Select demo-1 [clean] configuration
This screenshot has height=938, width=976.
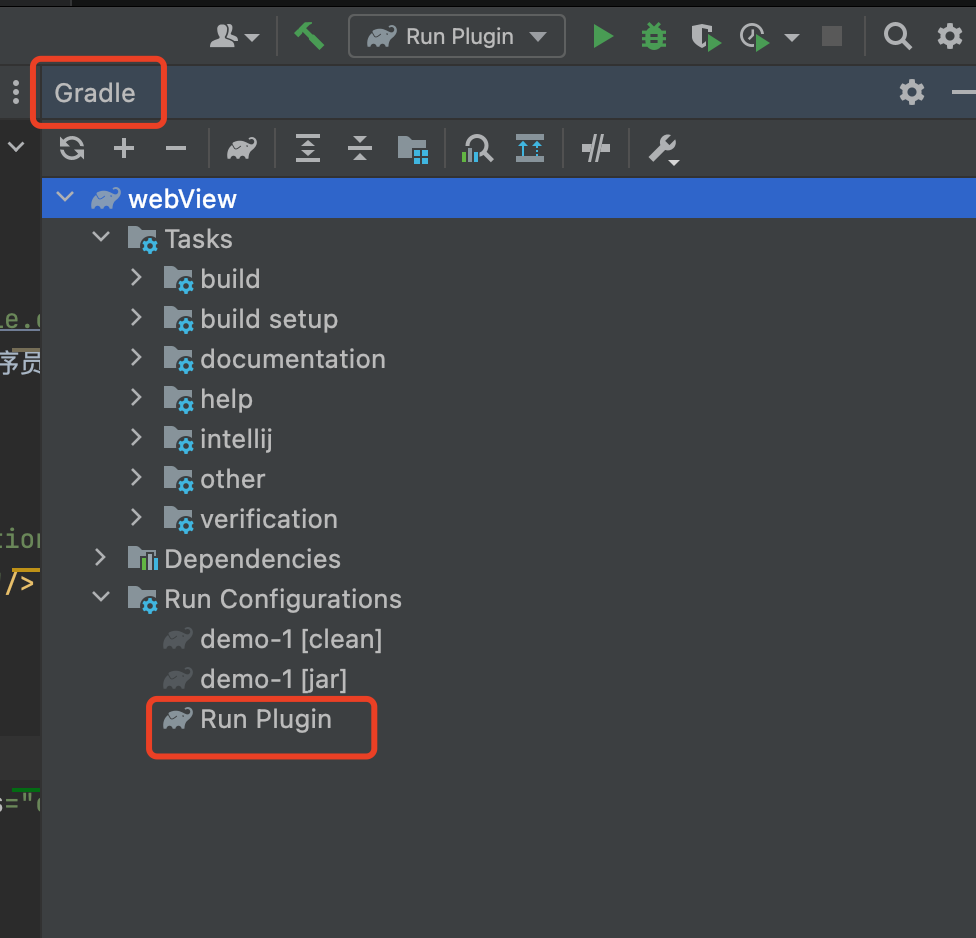point(290,639)
